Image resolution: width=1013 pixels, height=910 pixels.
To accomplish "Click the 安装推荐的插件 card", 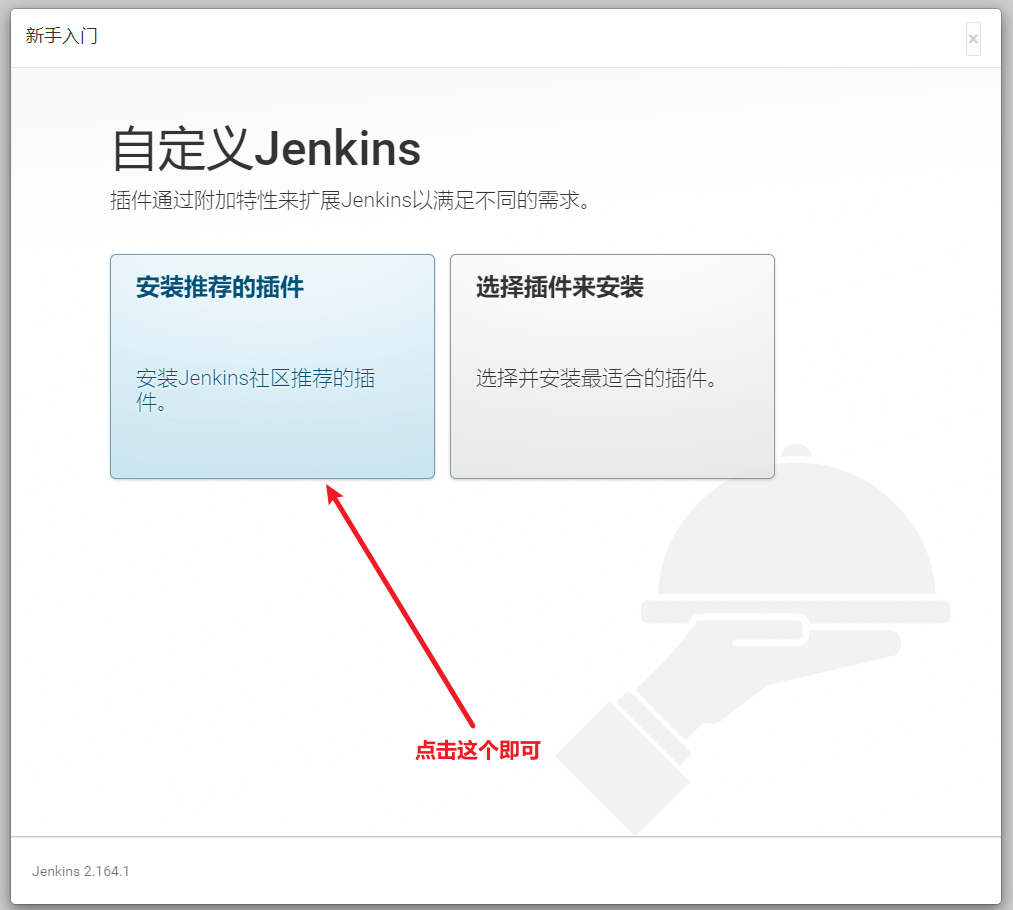I will tap(272, 366).
